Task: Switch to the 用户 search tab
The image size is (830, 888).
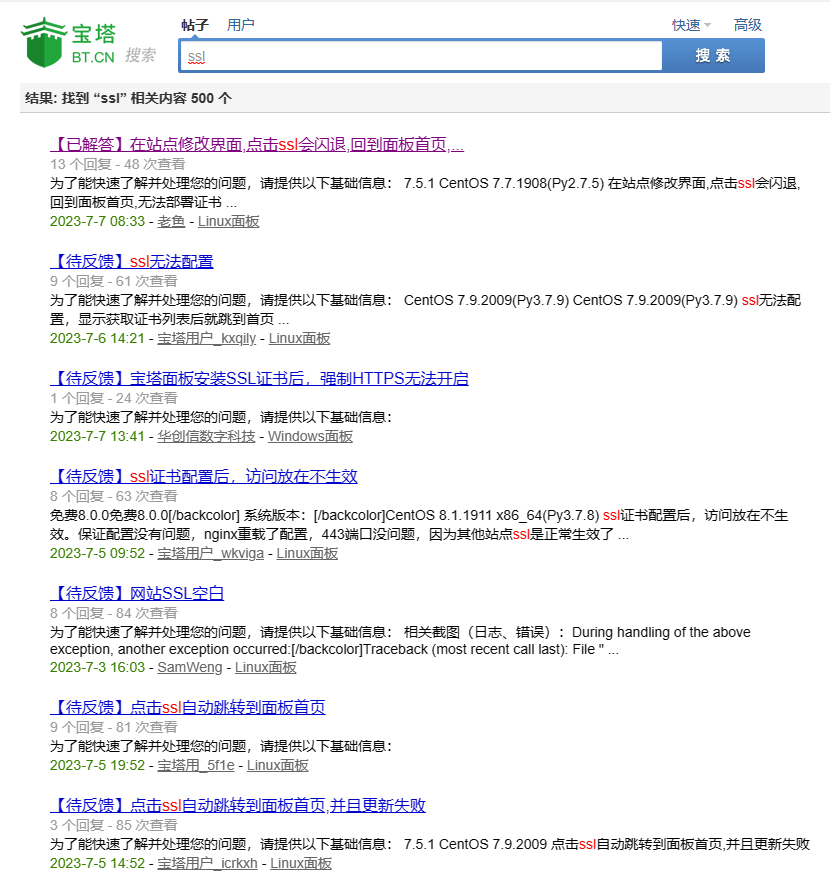Action: click(240, 25)
